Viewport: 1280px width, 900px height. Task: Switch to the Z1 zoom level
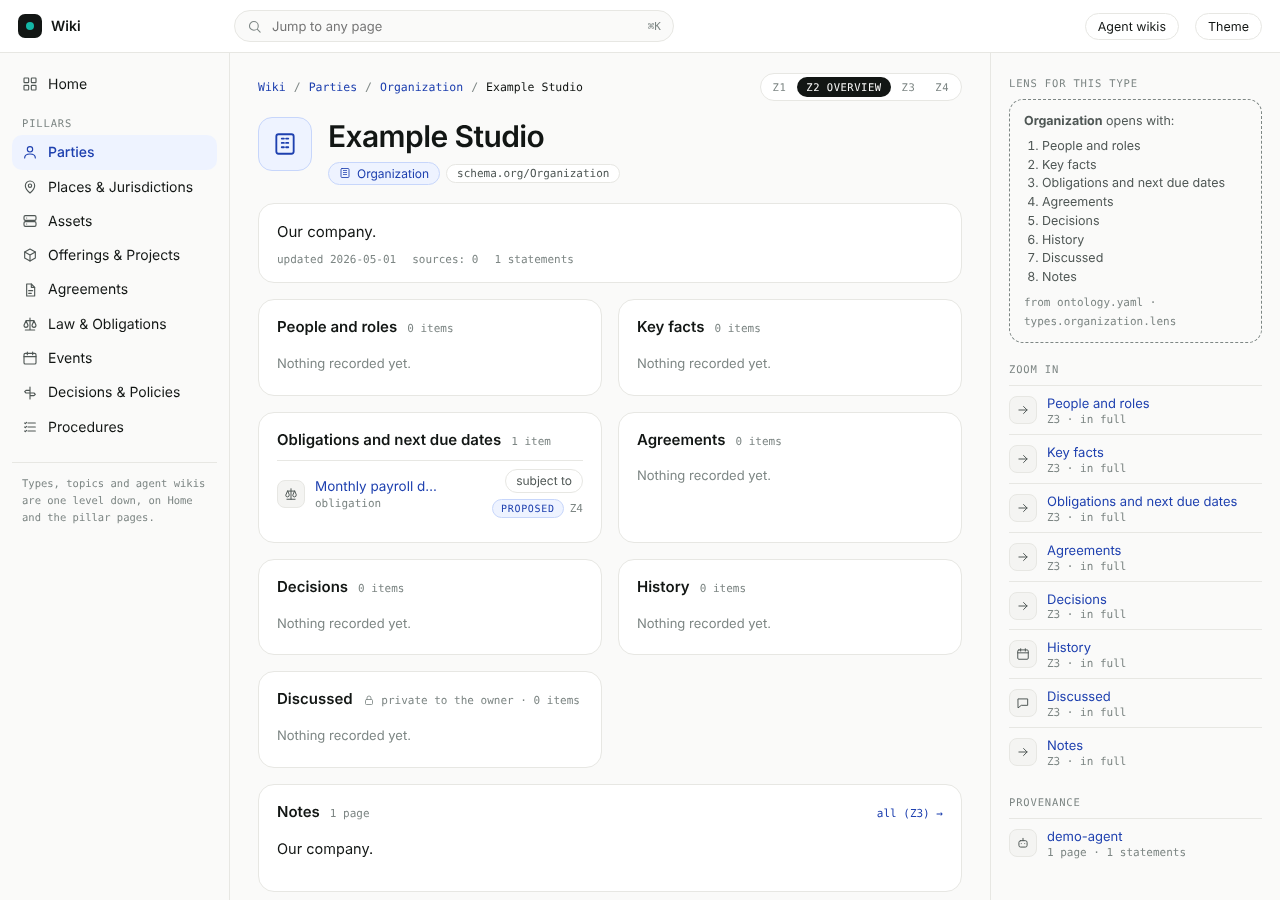click(779, 87)
